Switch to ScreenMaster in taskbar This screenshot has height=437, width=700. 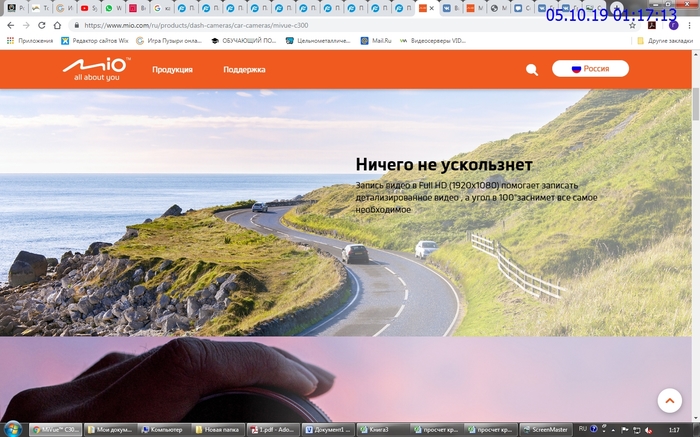[547, 429]
